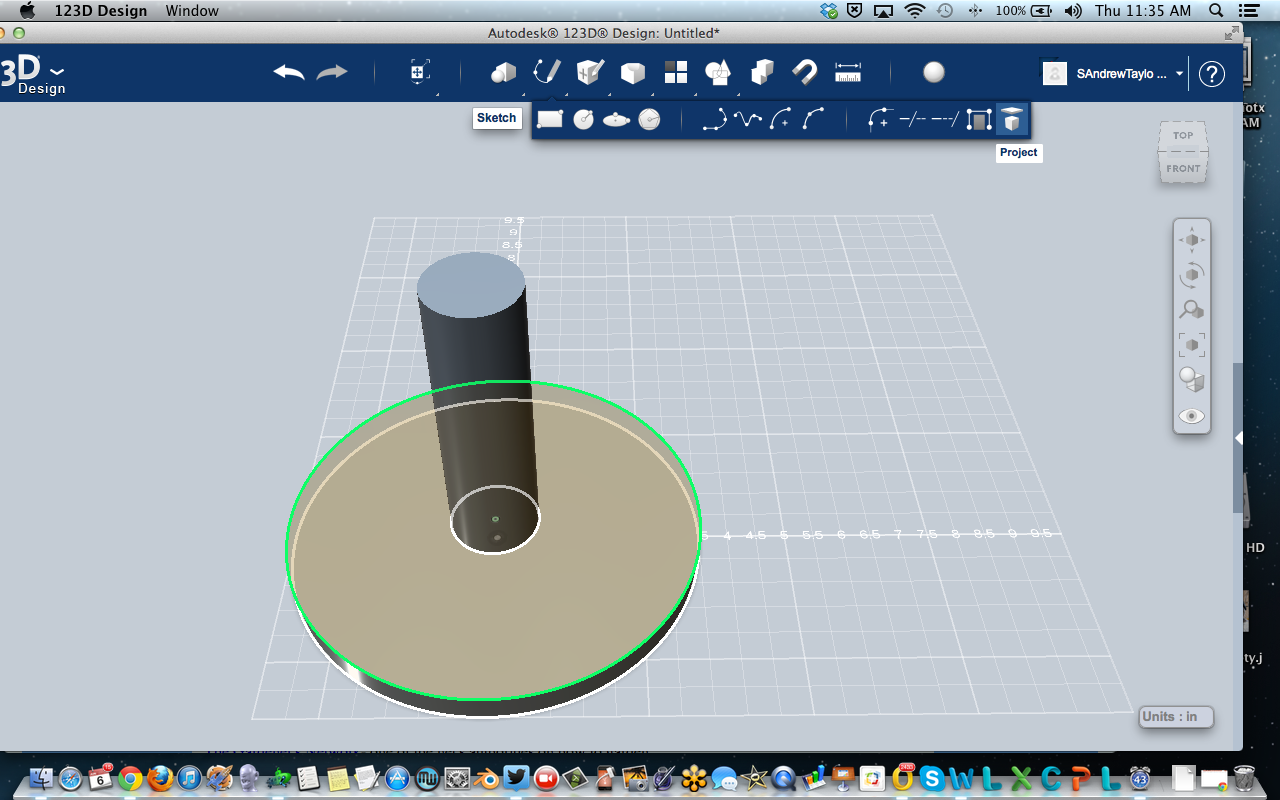Expand the 3D Design application menu chevron
This screenshot has height=800, width=1280.
(x=57, y=74)
